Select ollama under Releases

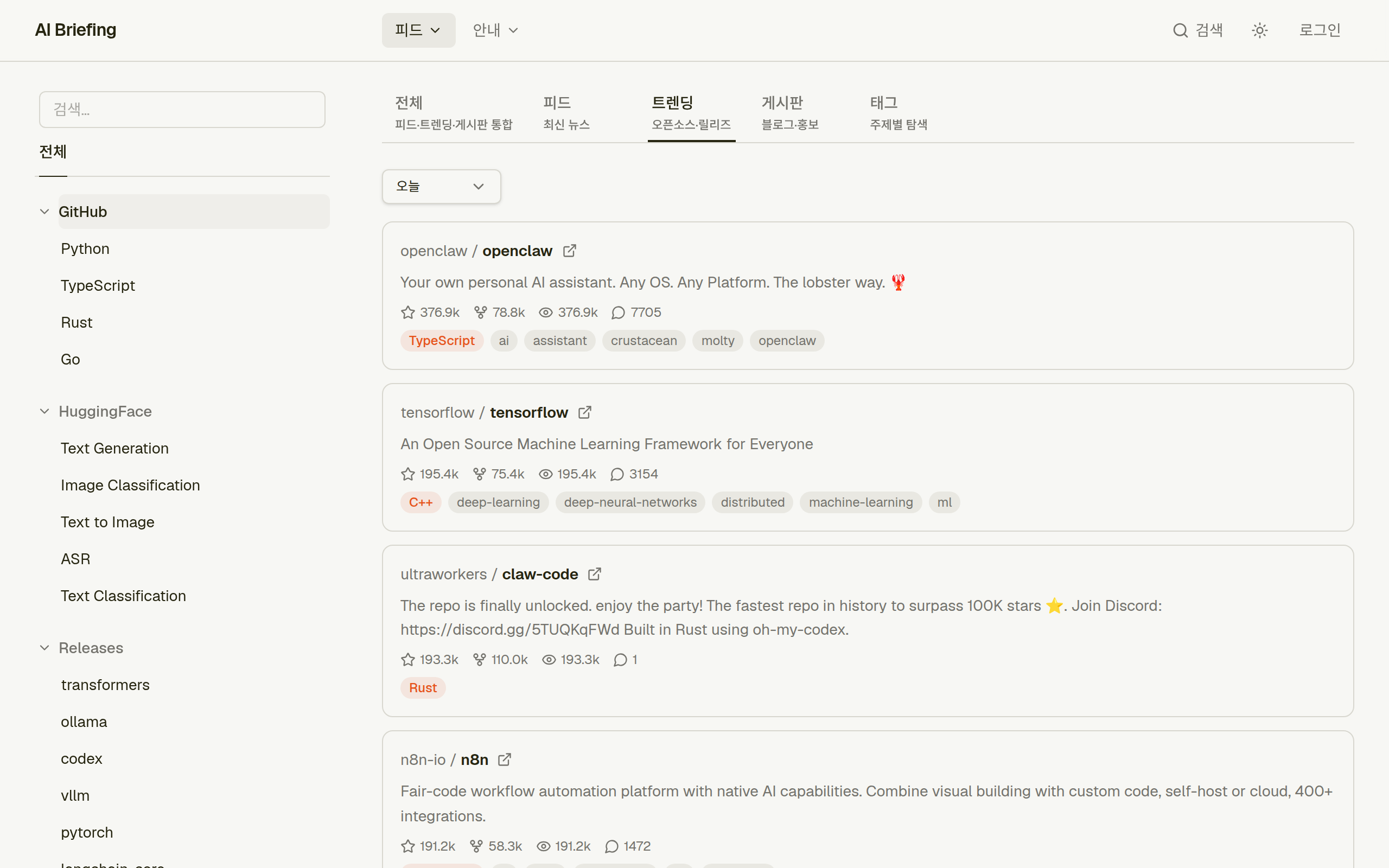tap(84, 722)
